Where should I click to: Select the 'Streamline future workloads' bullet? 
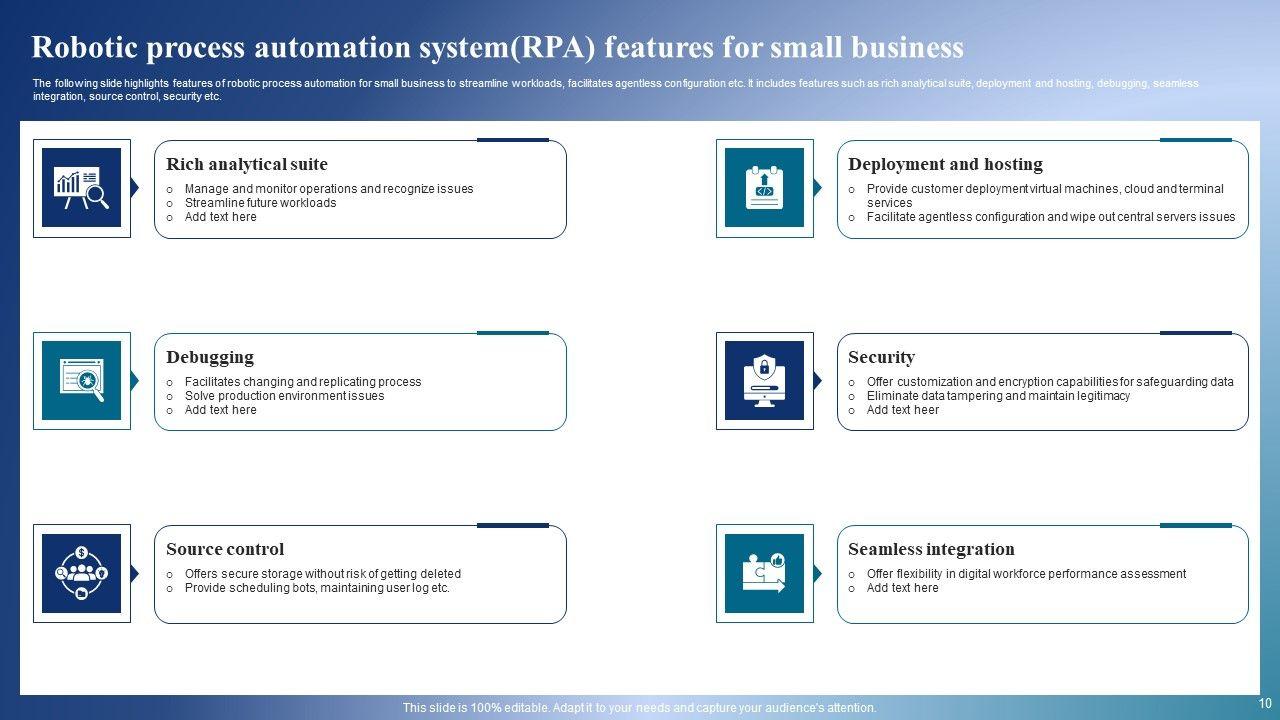pyautogui.click(x=260, y=203)
